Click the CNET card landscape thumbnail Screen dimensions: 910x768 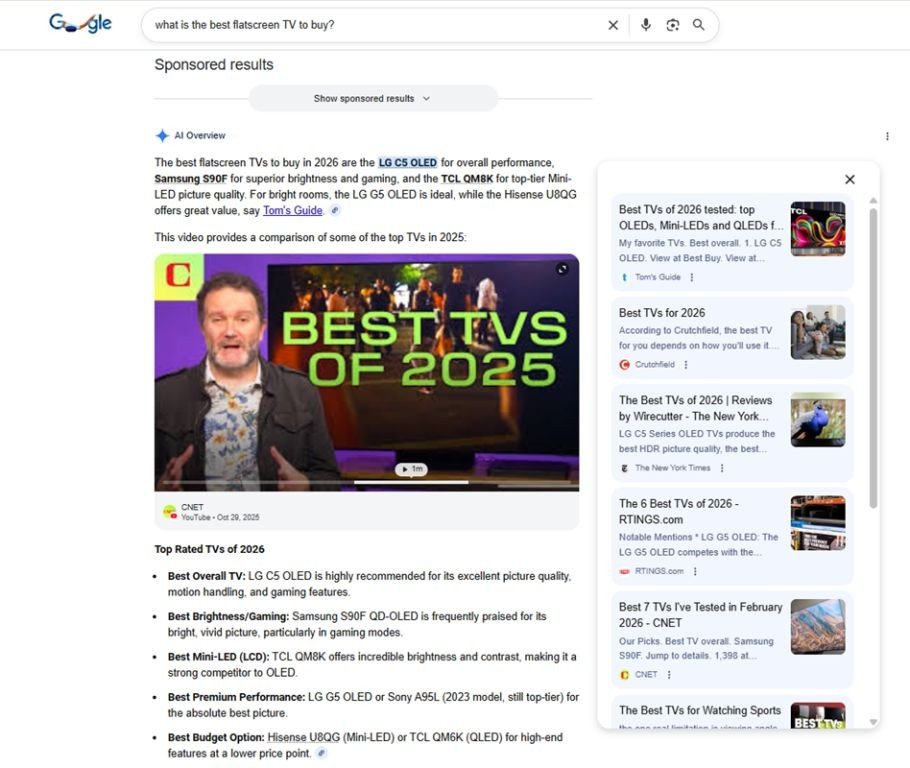tap(818, 626)
